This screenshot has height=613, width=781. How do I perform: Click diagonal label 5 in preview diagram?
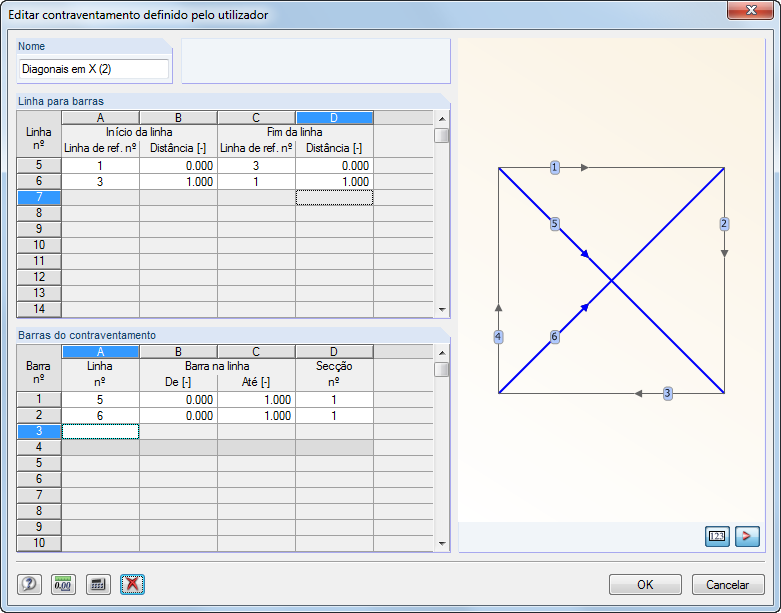(555, 224)
